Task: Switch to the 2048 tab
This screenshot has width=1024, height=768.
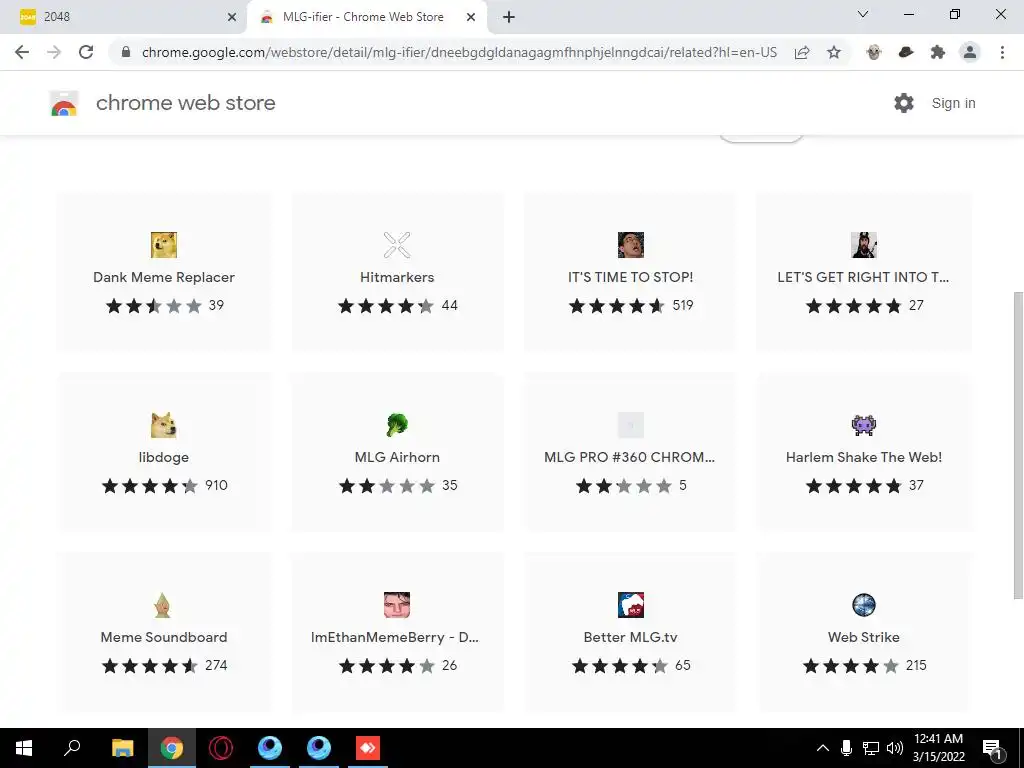Action: coord(124,17)
